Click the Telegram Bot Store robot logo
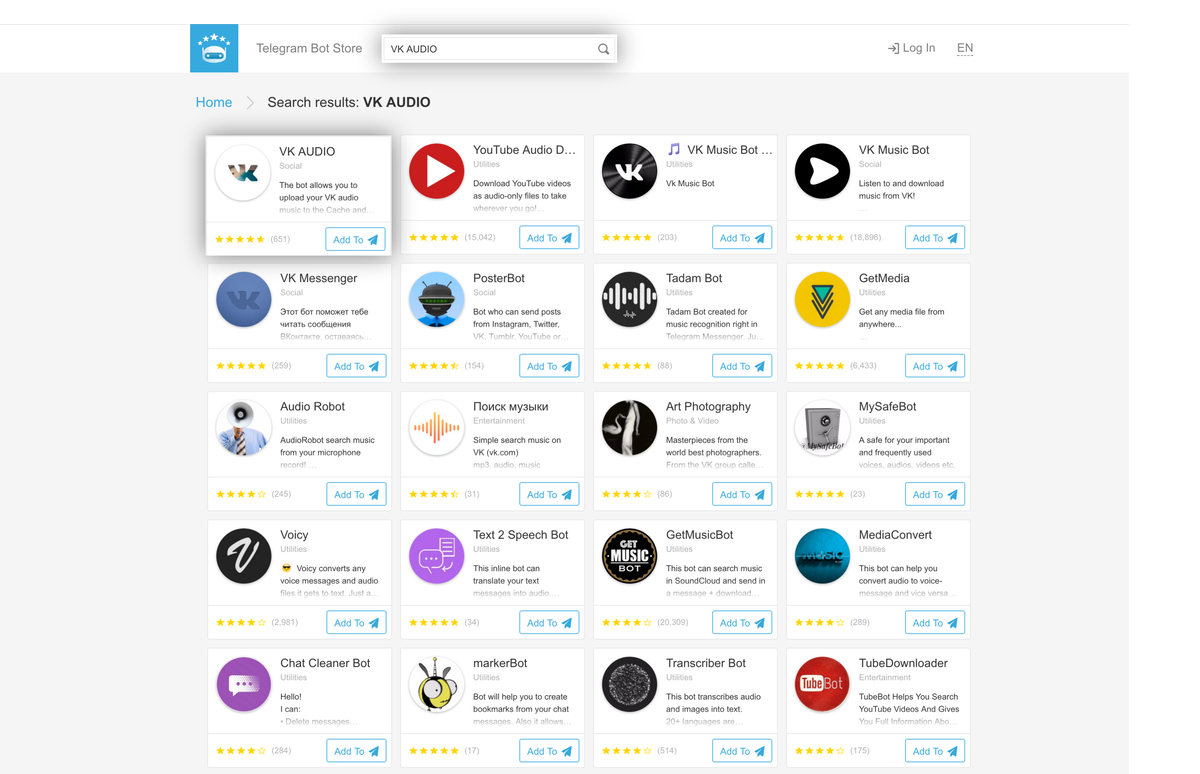 (214, 48)
